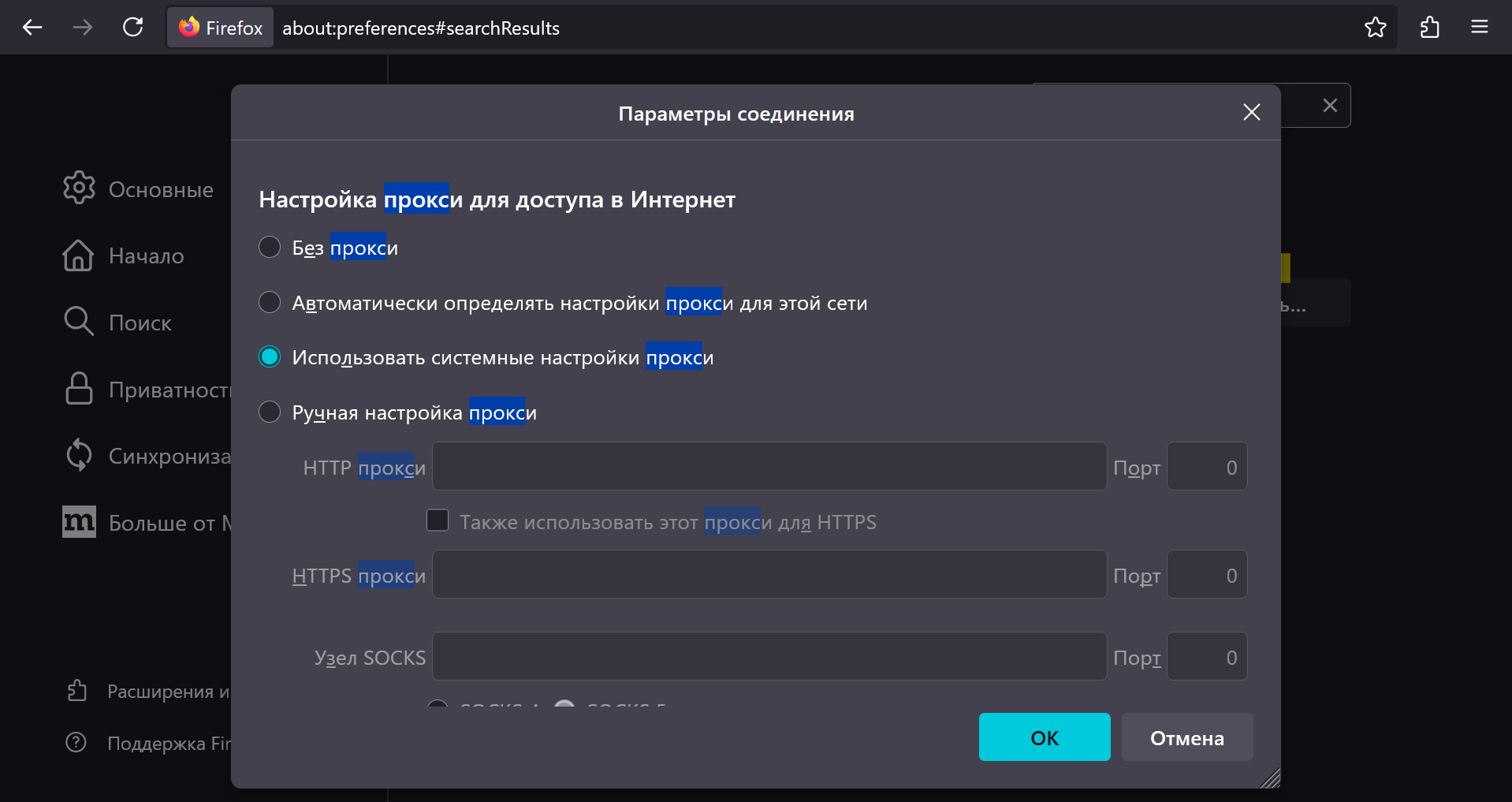
Task: Open the Больше от Mozilla category
Action: [x=146, y=523]
